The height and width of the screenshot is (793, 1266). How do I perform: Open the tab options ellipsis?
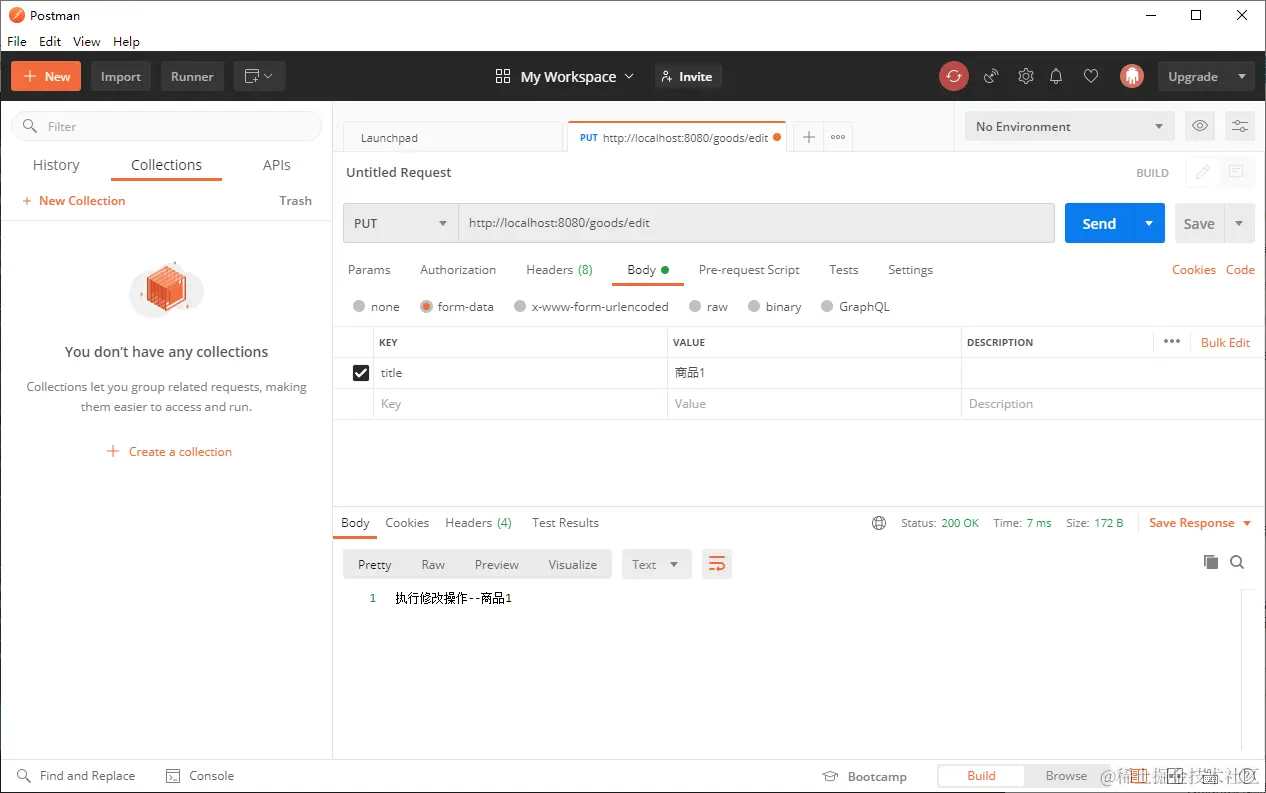coord(838,137)
